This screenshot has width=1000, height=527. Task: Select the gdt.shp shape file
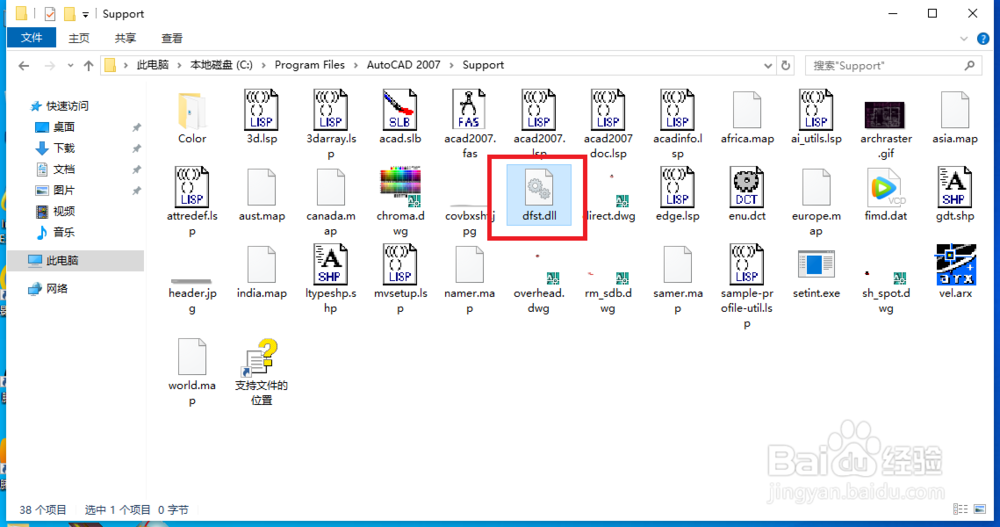[x=955, y=195]
